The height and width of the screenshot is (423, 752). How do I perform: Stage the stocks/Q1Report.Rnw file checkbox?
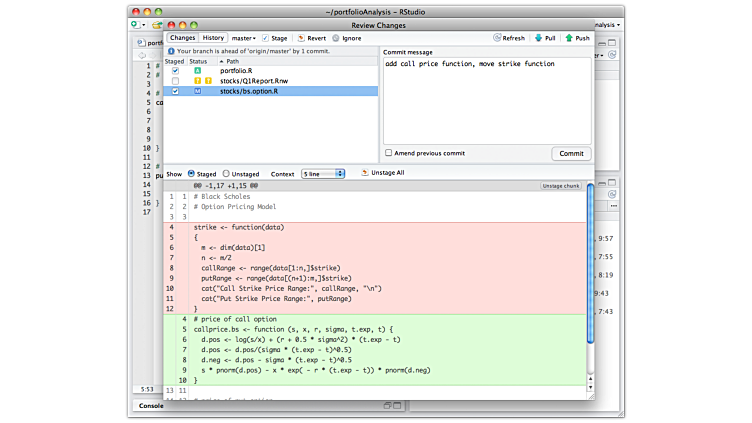175,81
